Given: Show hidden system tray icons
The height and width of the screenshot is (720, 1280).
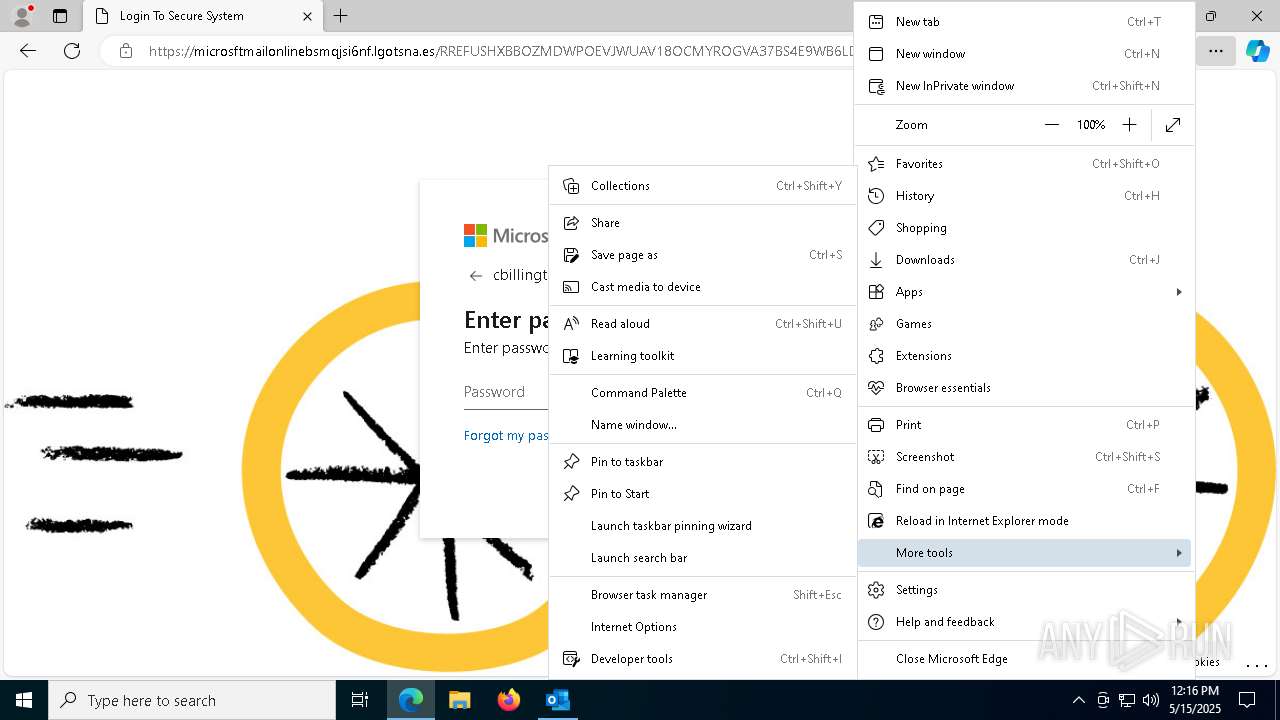Looking at the screenshot, I should [x=1078, y=700].
